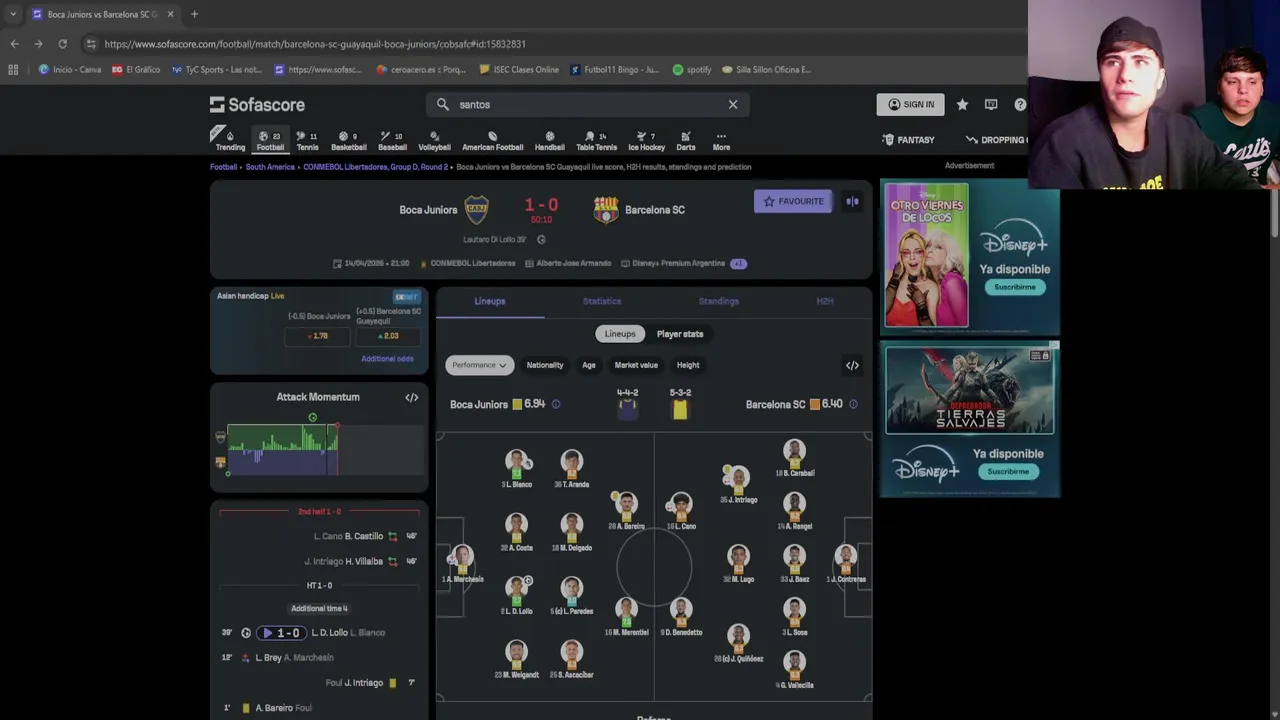This screenshot has height=720, width=1280.
Task: Select the Volleyball sport category
Action: [x=434, y=140]
